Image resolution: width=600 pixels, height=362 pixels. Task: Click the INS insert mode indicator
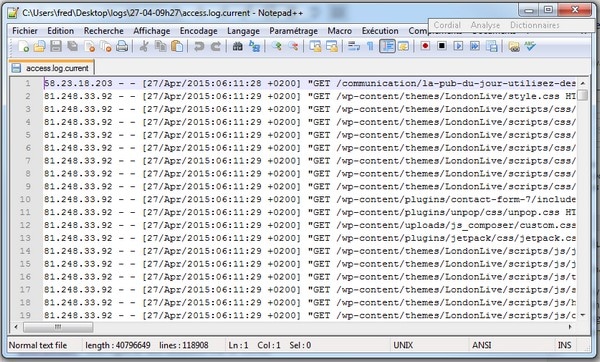(x=564, y=345)
